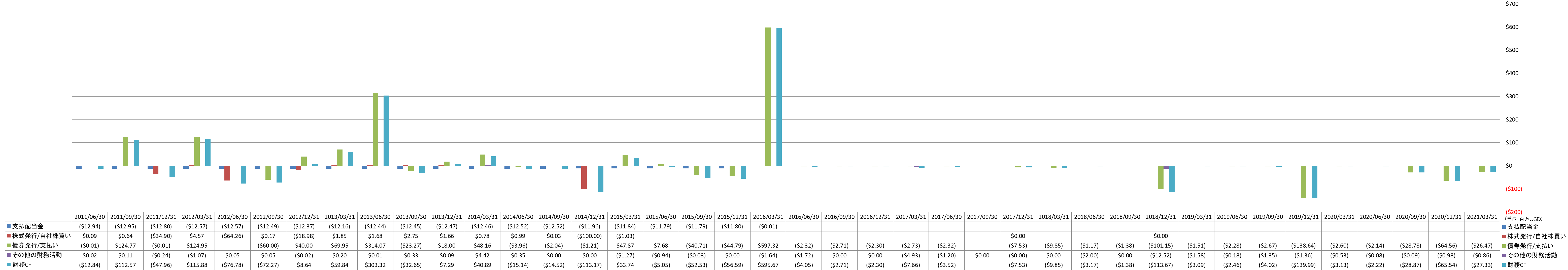
Task: Click the red negative bar for 2012/06/30
Action: pyautogui.click(x=227, y=173)
